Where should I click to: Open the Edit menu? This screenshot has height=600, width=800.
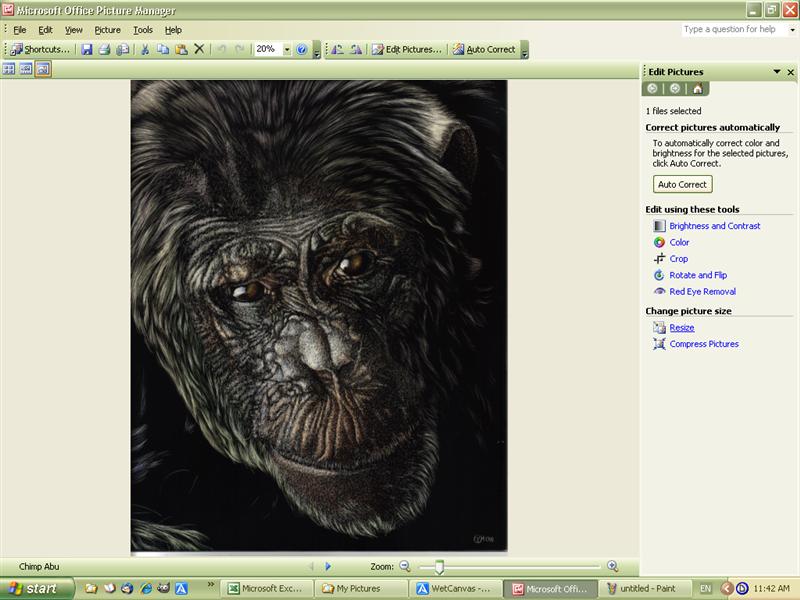click(45, 30)
